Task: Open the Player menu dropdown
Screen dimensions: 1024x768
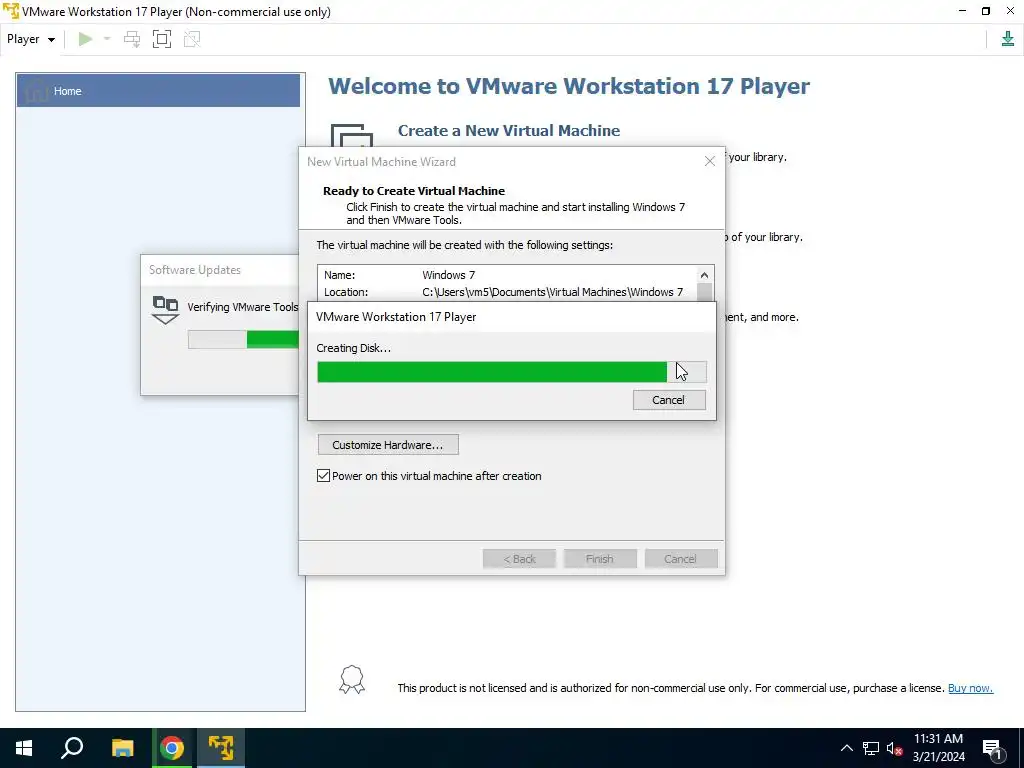Action: [x=31, y=39]
